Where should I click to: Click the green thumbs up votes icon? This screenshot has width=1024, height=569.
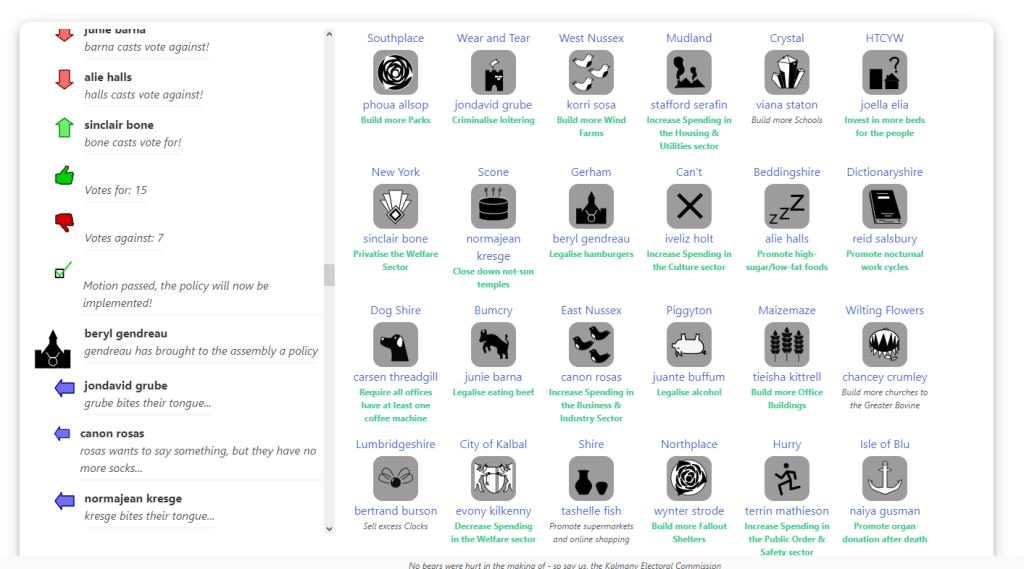pyautogui.click(x=64, y=176)
